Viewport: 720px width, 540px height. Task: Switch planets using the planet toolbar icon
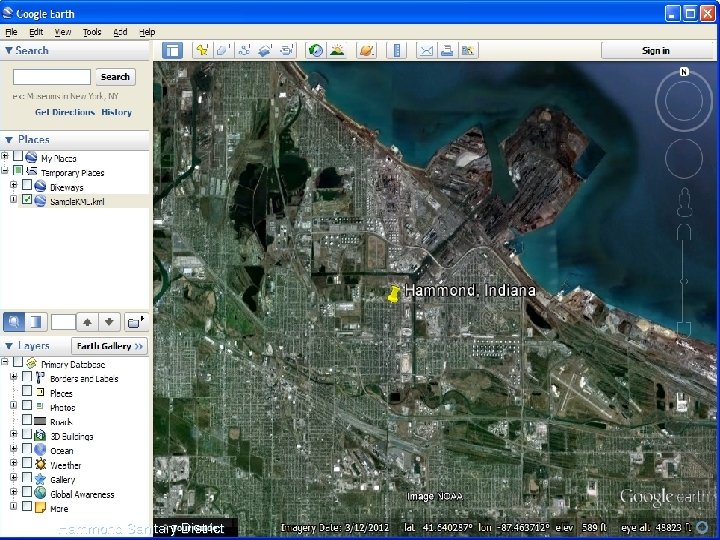pos(366,50)
